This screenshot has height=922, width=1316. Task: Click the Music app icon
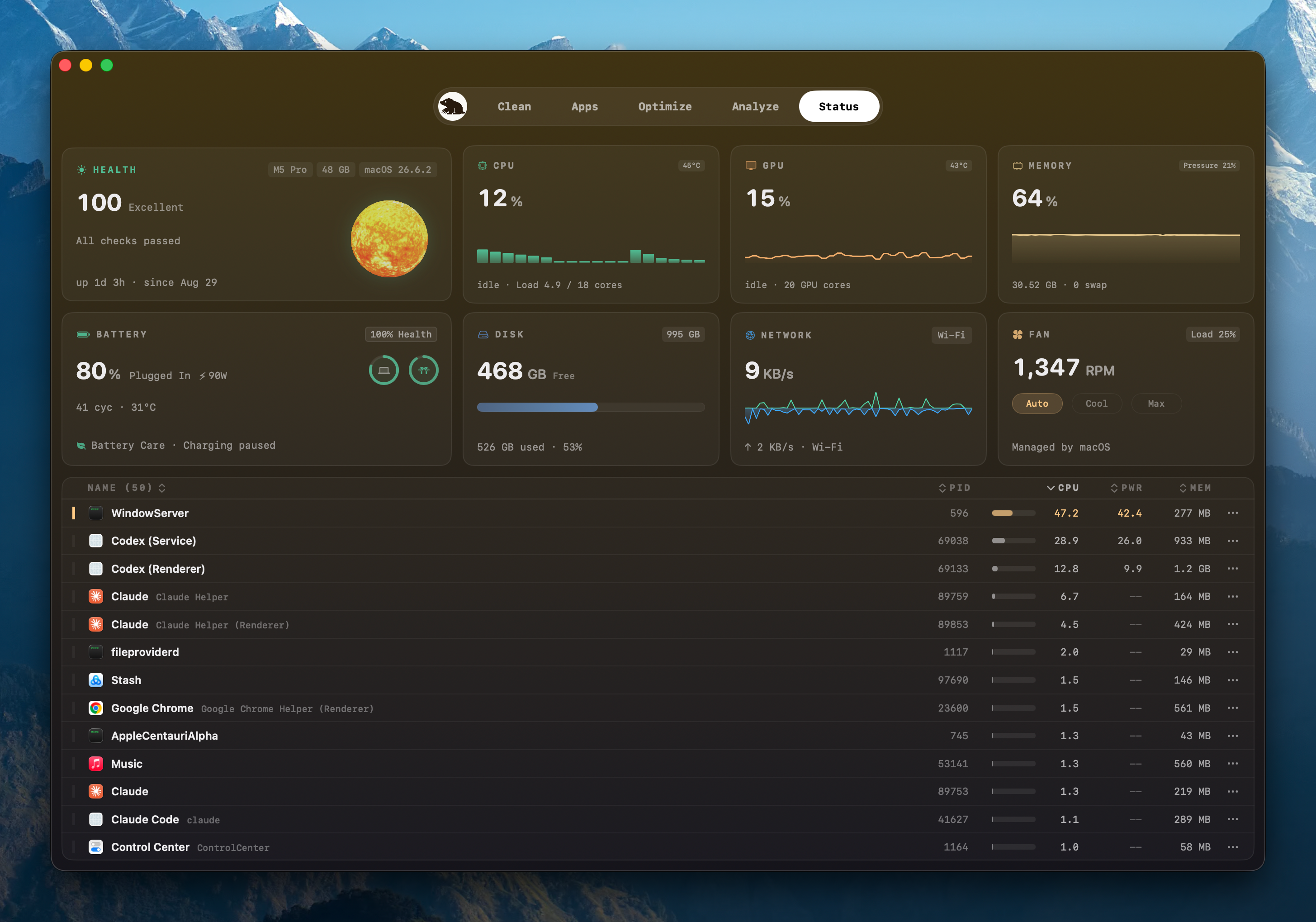pyautogui.click(x=96, y=764)
